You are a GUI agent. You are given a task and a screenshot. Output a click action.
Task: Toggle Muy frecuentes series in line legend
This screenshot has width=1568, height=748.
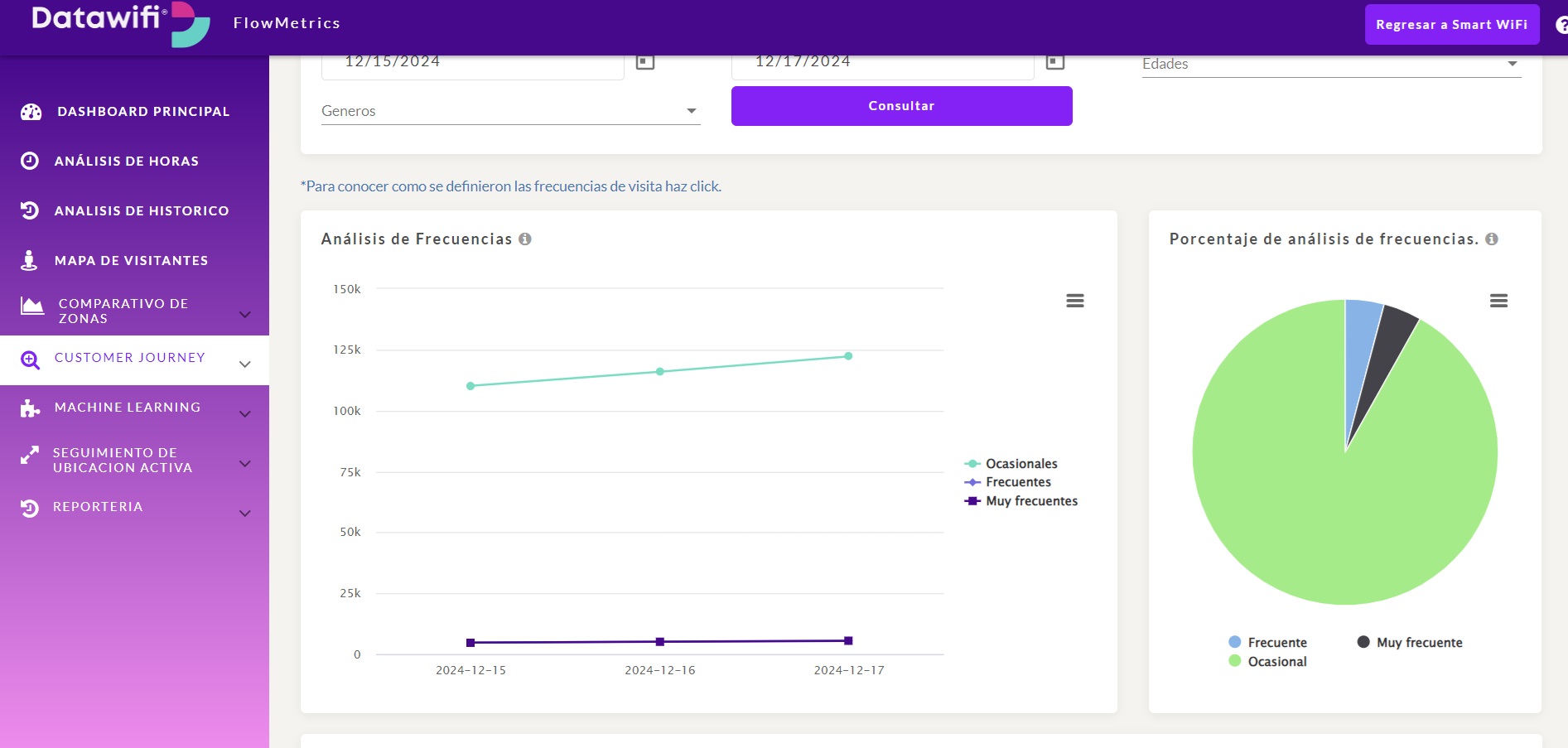tap(1030, 501)
